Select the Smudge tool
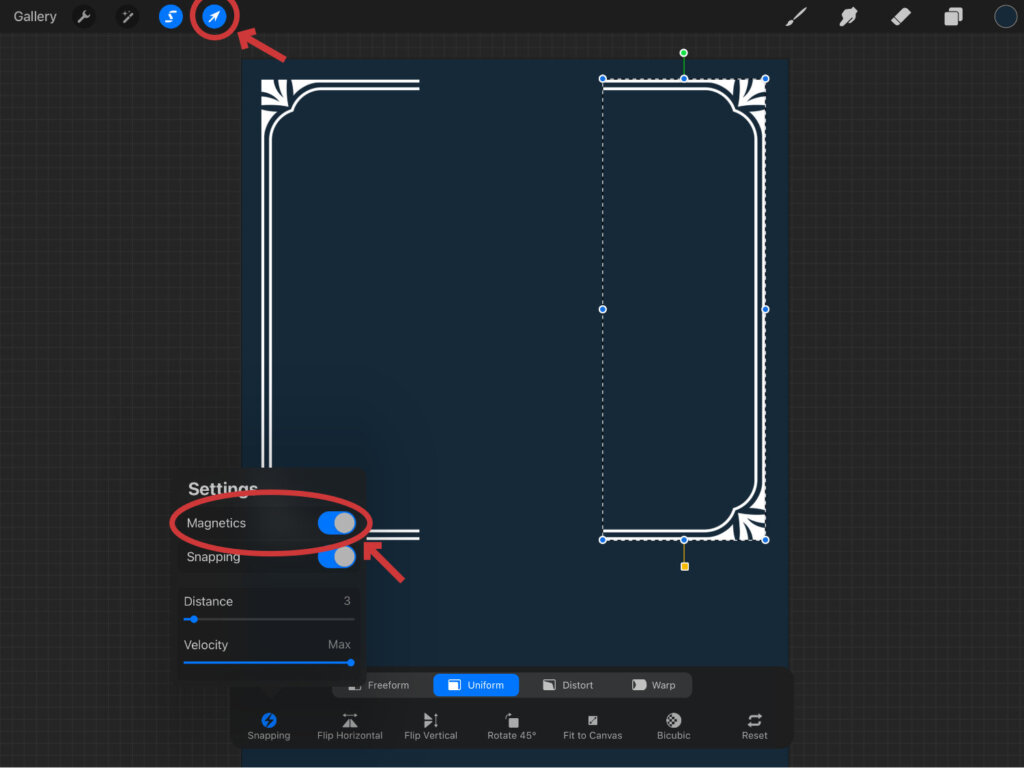The width and height of the screenshot is (1024, 768). [850, 17]
